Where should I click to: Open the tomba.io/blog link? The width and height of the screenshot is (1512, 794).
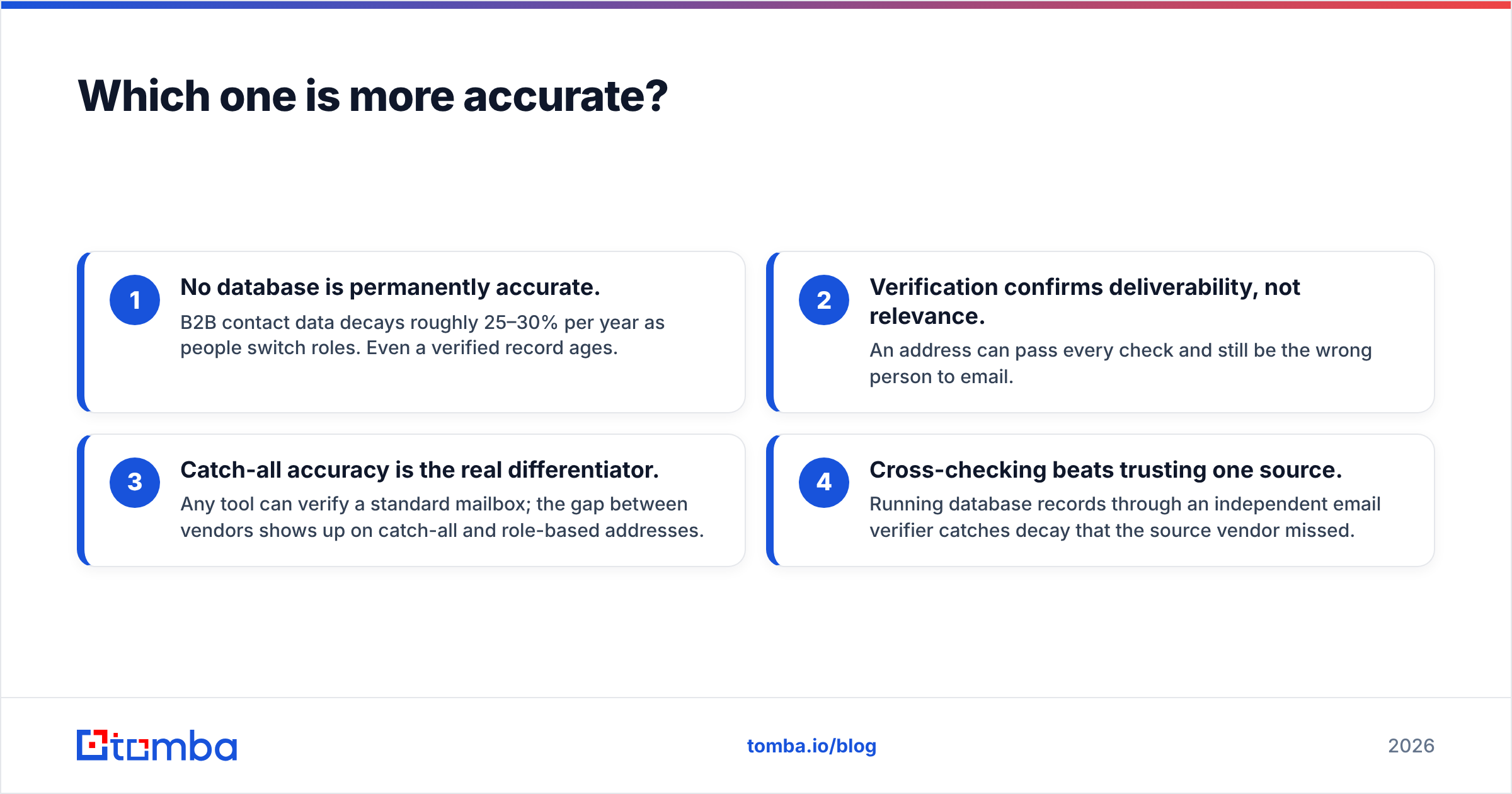811,746
